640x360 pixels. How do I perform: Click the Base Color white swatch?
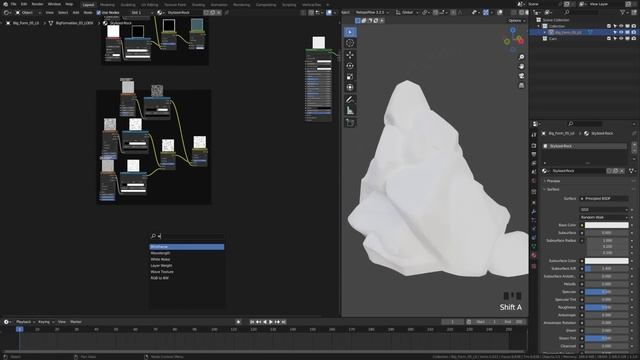[x=607, y=225]
